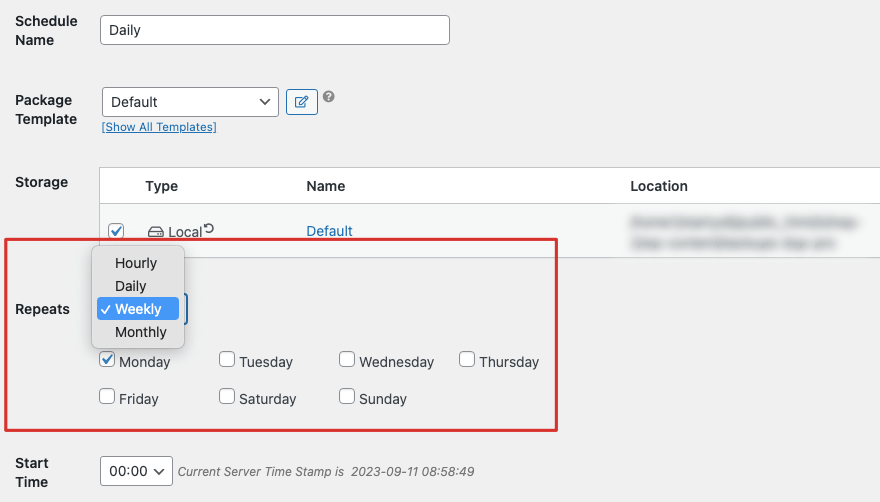Click the Schedule Name input field
The image size is (880, 502).
point(275,30)
